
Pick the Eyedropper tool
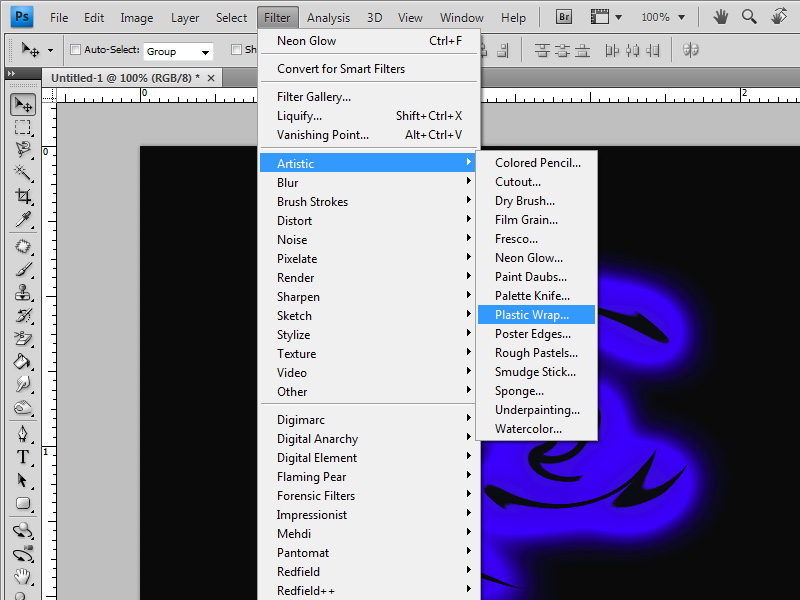click(23, 220)
